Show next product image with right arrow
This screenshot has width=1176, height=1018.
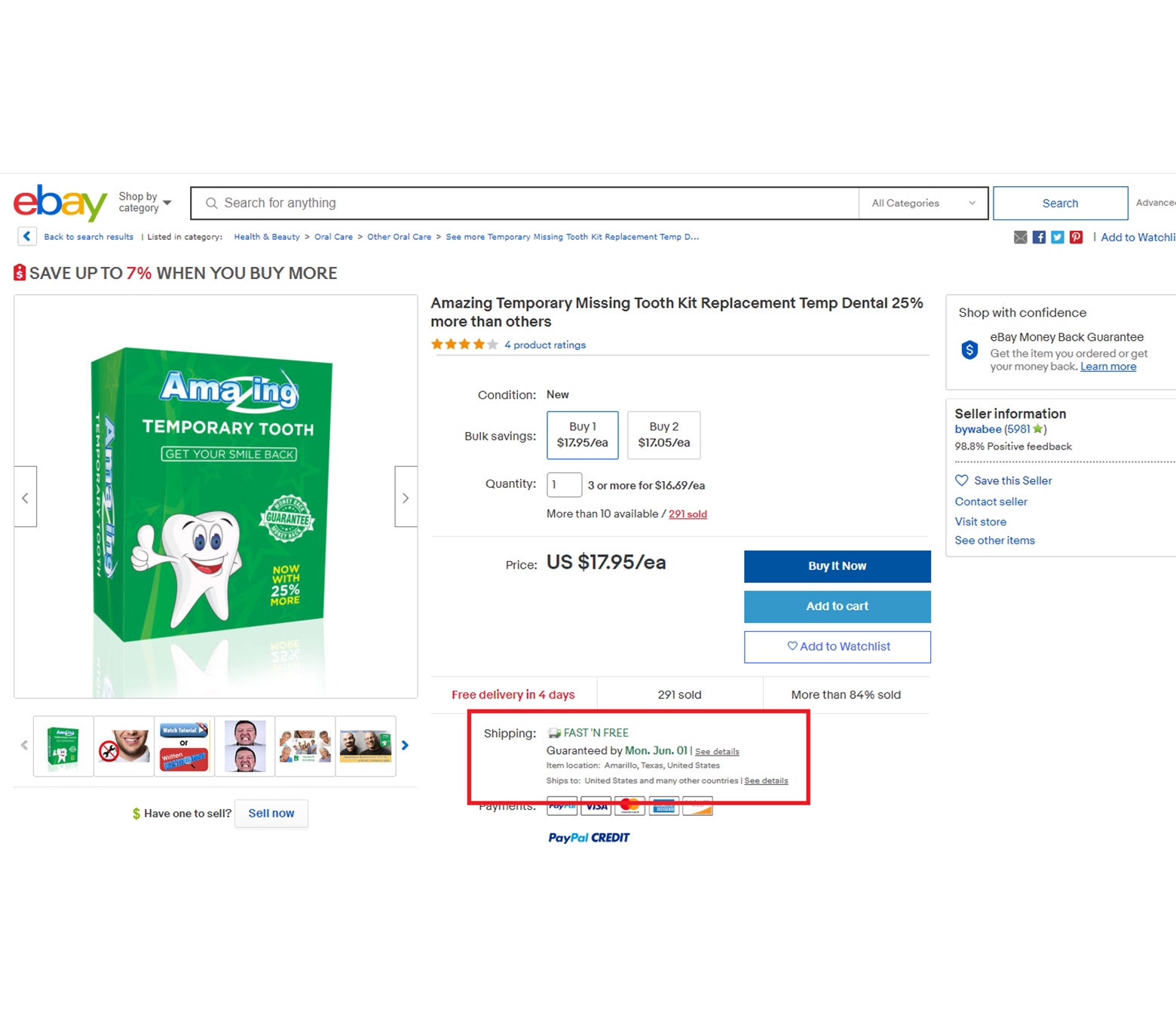click(406, 497)
